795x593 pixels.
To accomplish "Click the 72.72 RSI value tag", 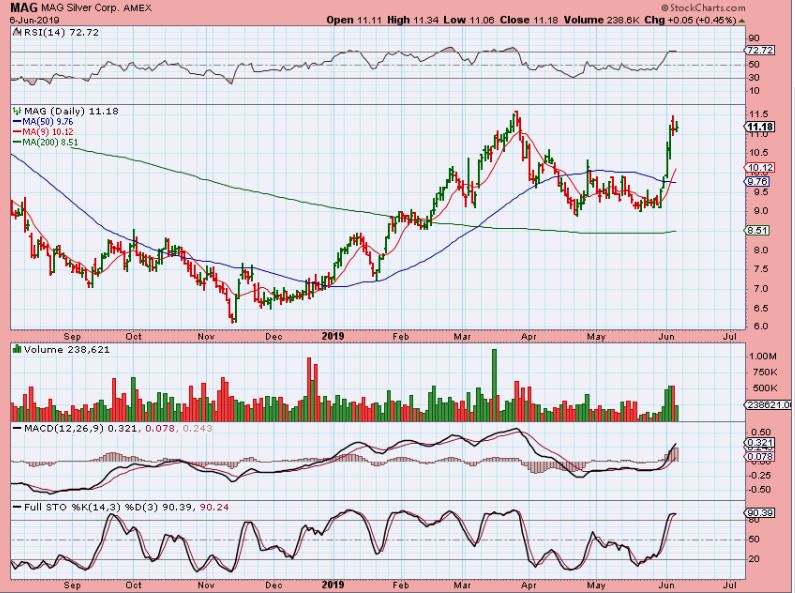I will click(760, 50).
